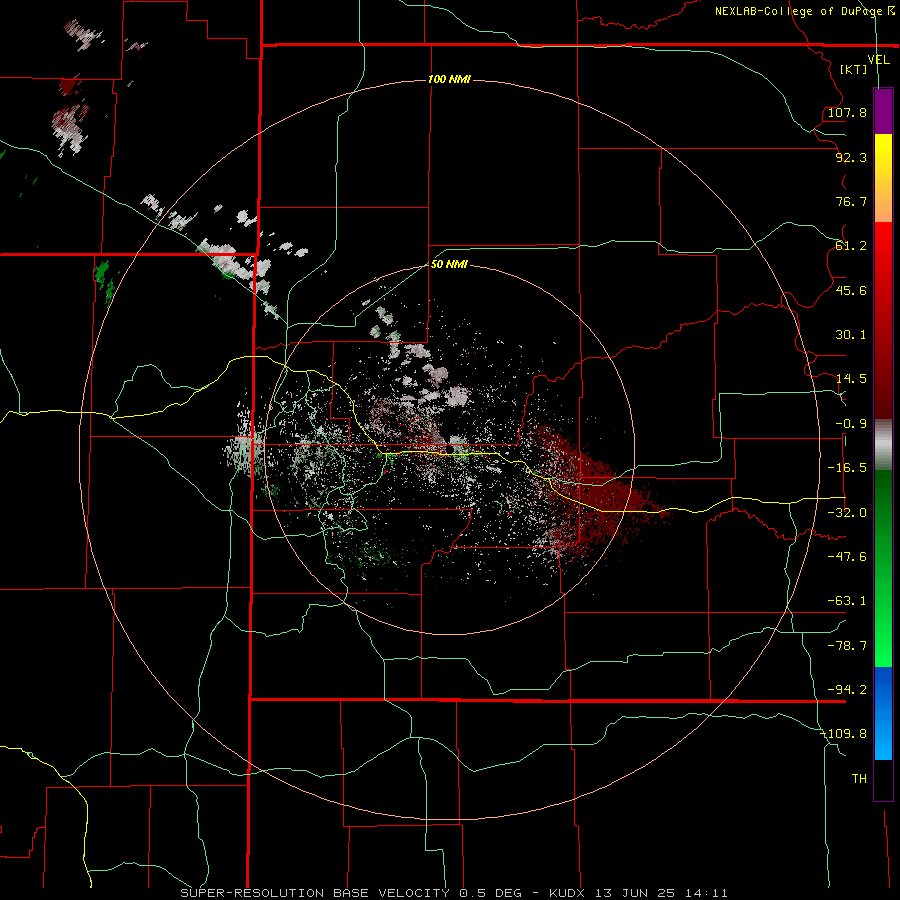
Task: Click the TH legend label
Action: point(859,779)
